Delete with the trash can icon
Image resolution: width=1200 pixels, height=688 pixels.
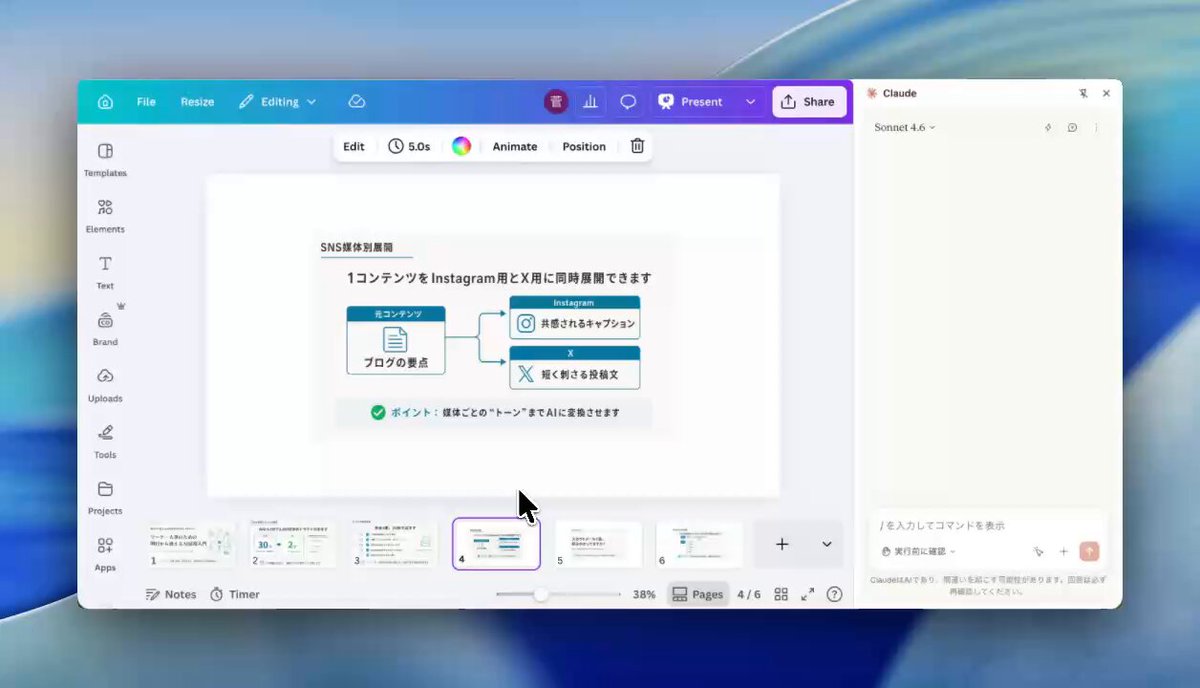pos(637,146)
